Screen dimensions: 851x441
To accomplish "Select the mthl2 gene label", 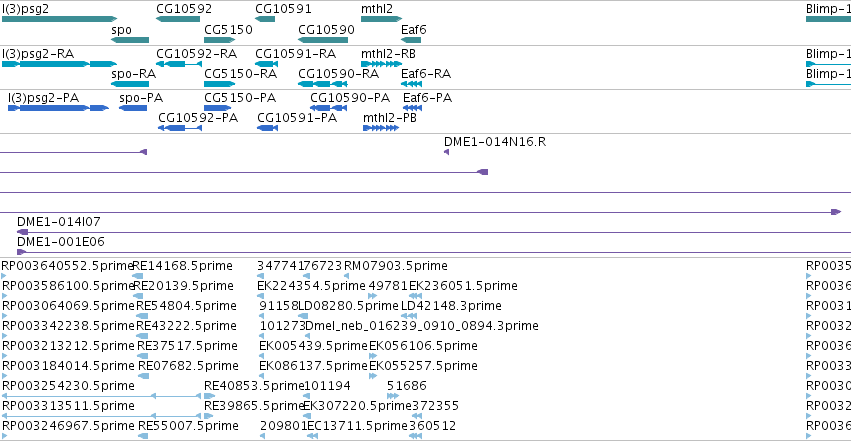I will tap(377, 9).
